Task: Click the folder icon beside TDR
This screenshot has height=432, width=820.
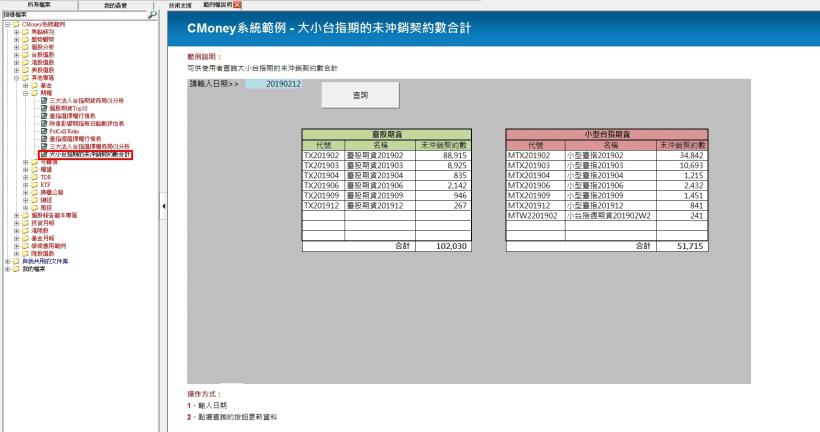Action: (x=35, y=177)
